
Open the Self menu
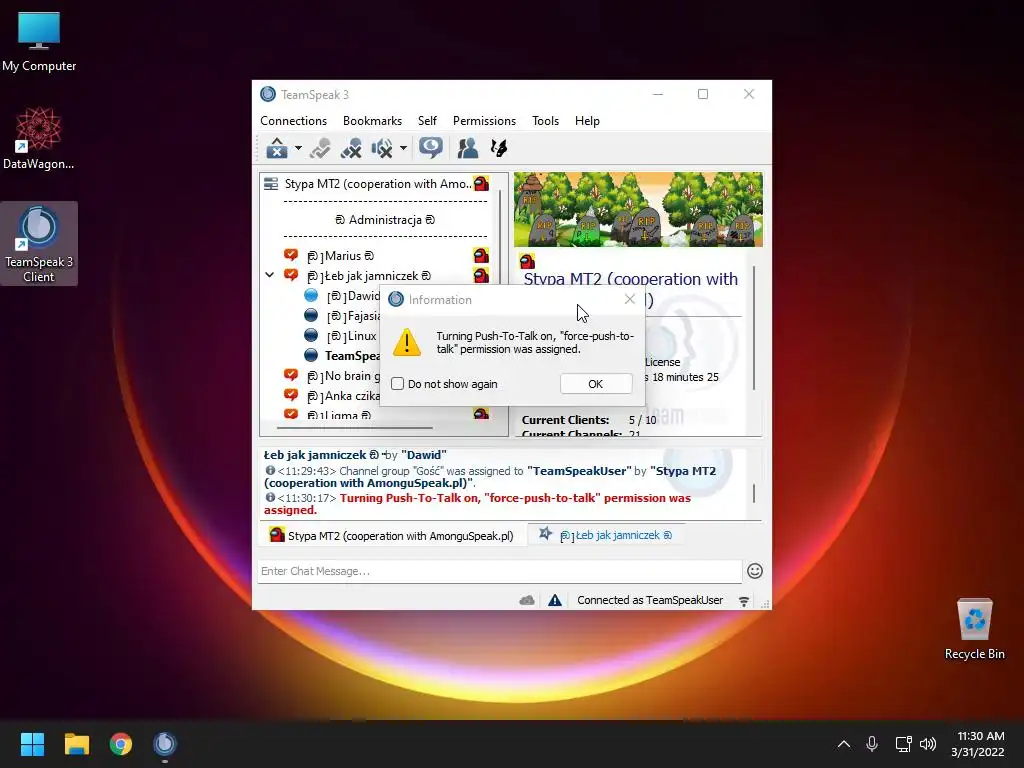click(427, 121)
